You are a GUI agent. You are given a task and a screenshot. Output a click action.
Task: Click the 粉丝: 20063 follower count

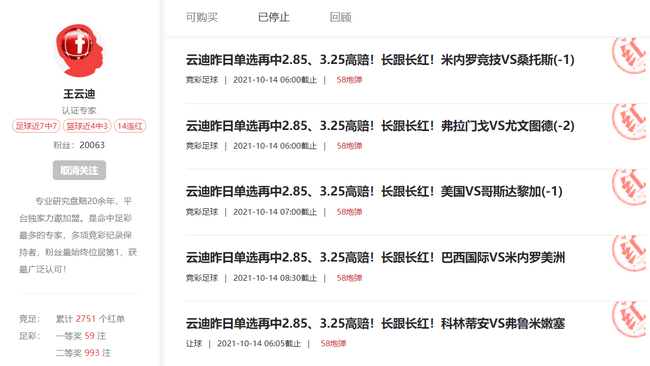(x=79, y=145)
